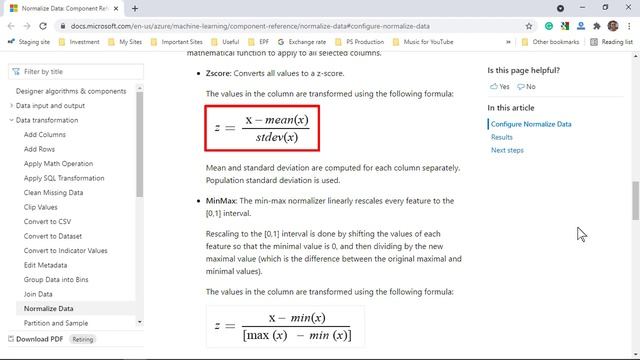Open the Reading list
Image resolution: width=640 pixels, height=360 pixels.
point(611,42)
